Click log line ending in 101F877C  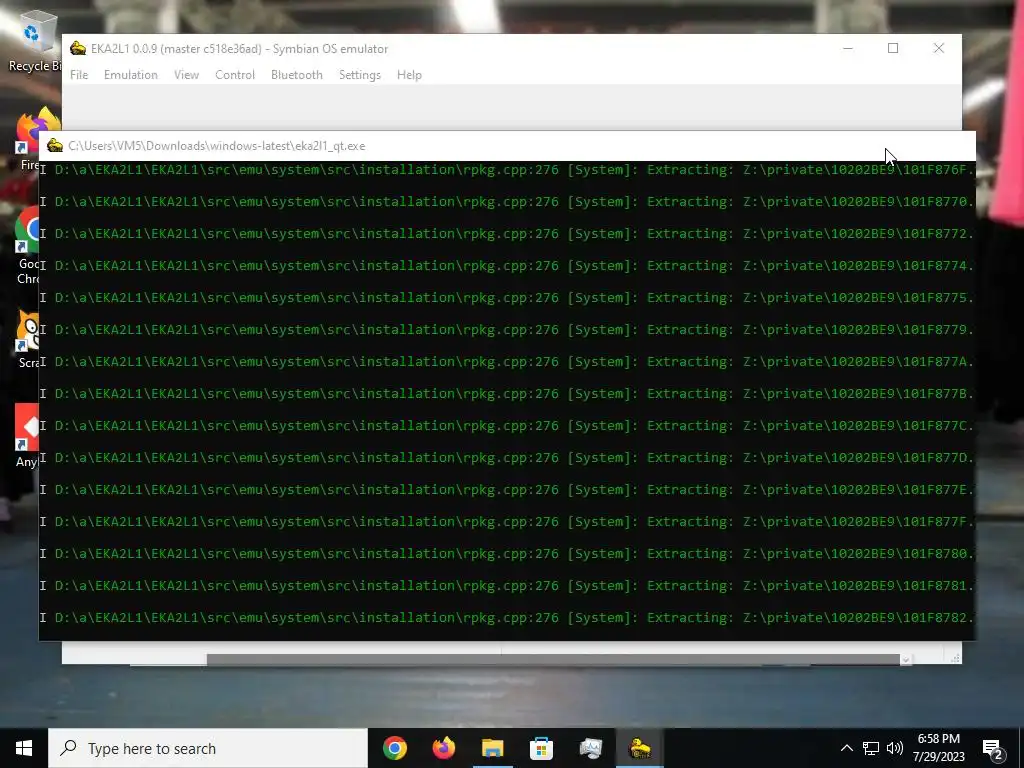[507, 426]
